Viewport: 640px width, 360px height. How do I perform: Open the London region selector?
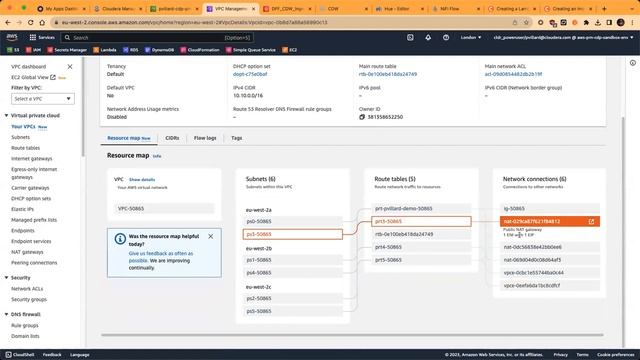(471, 38)
